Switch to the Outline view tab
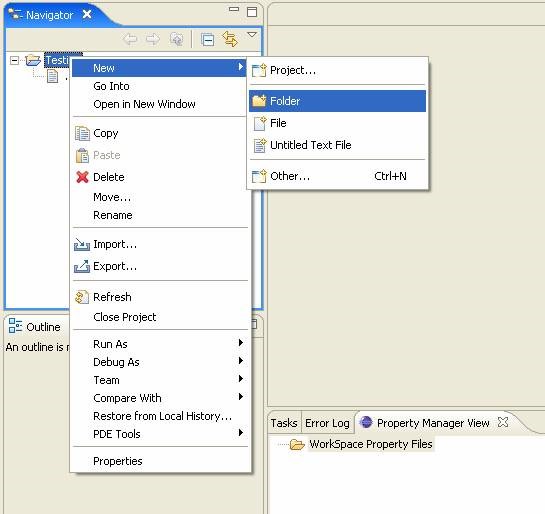This screenshot has width=545, height=514. click(x=34, y=327)
